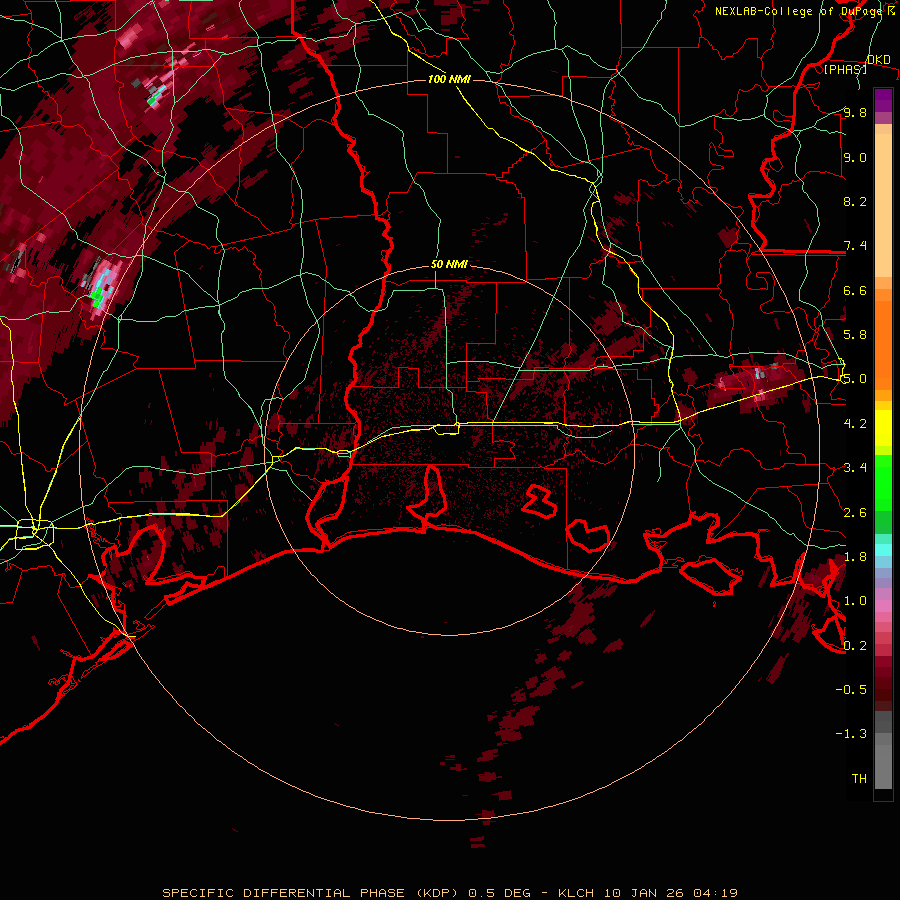Image resolution: width=900 pixels, height=900 pixels.
Task: Click the 100 NMI range ring label
Action: [x=449, y=79]
